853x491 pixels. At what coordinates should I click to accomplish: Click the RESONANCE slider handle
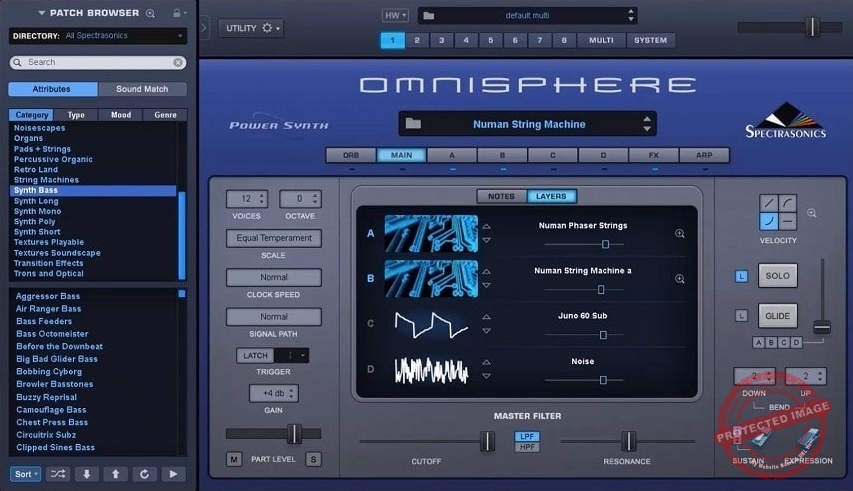[x=628, y=441]
